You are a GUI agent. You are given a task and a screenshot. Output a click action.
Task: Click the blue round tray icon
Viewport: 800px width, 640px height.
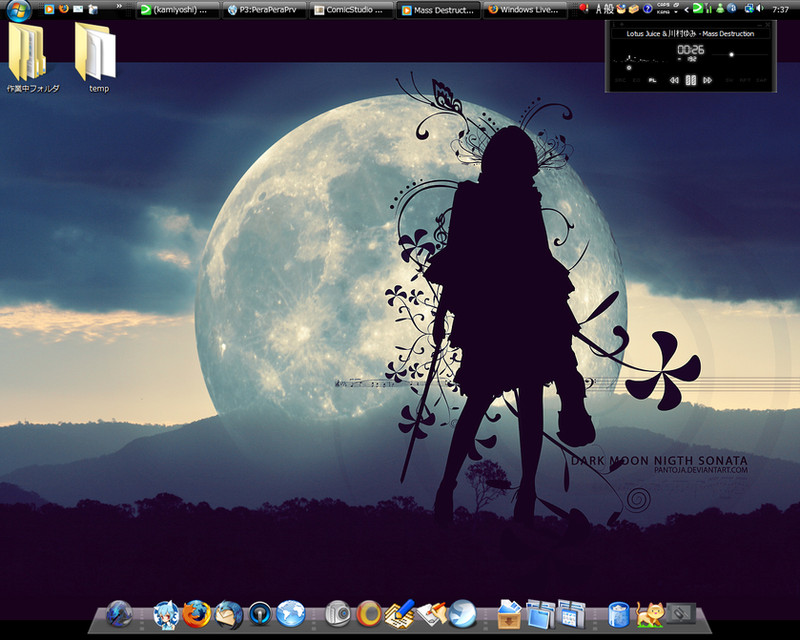pyautogui.click(x=732, y=9)
